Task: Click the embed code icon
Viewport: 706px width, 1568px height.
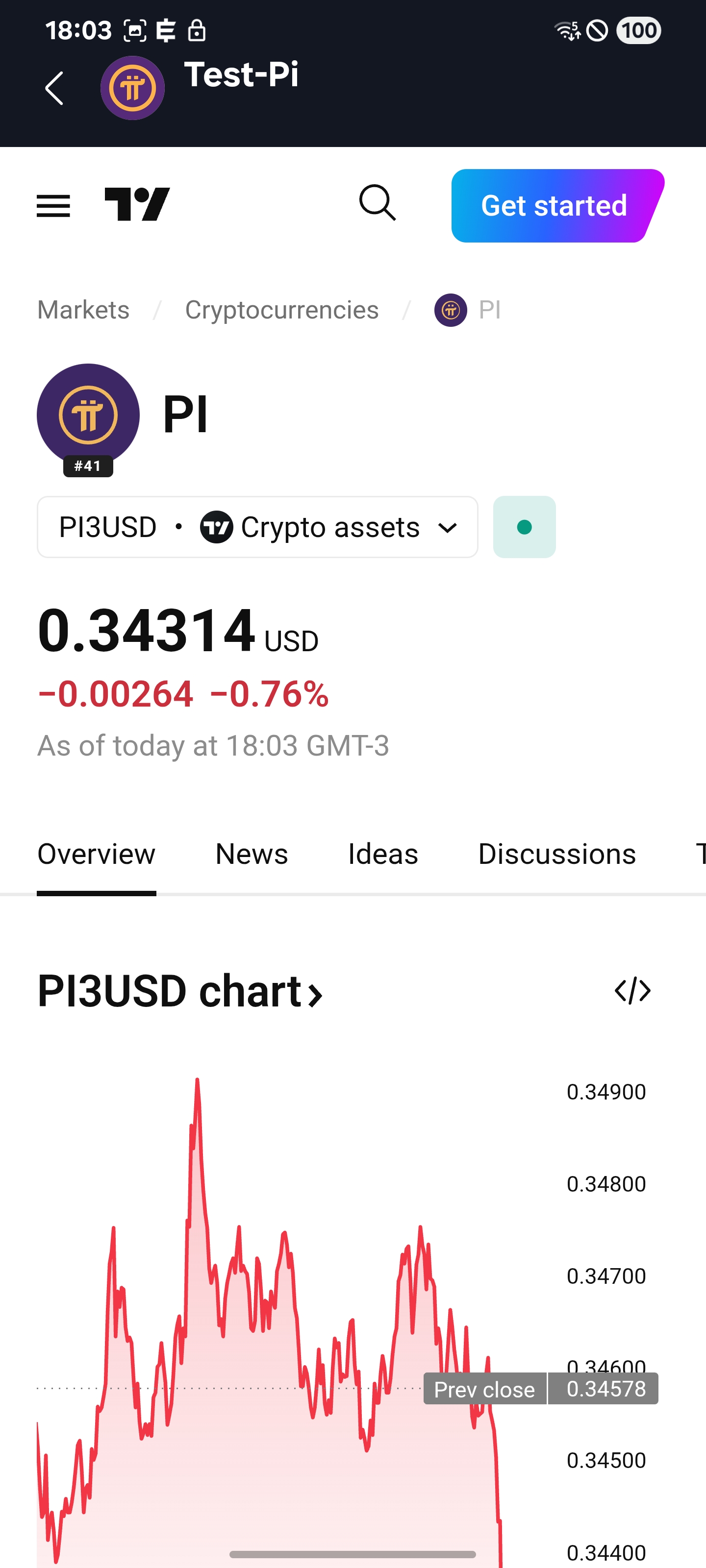Action: click(x=632, y=991)
